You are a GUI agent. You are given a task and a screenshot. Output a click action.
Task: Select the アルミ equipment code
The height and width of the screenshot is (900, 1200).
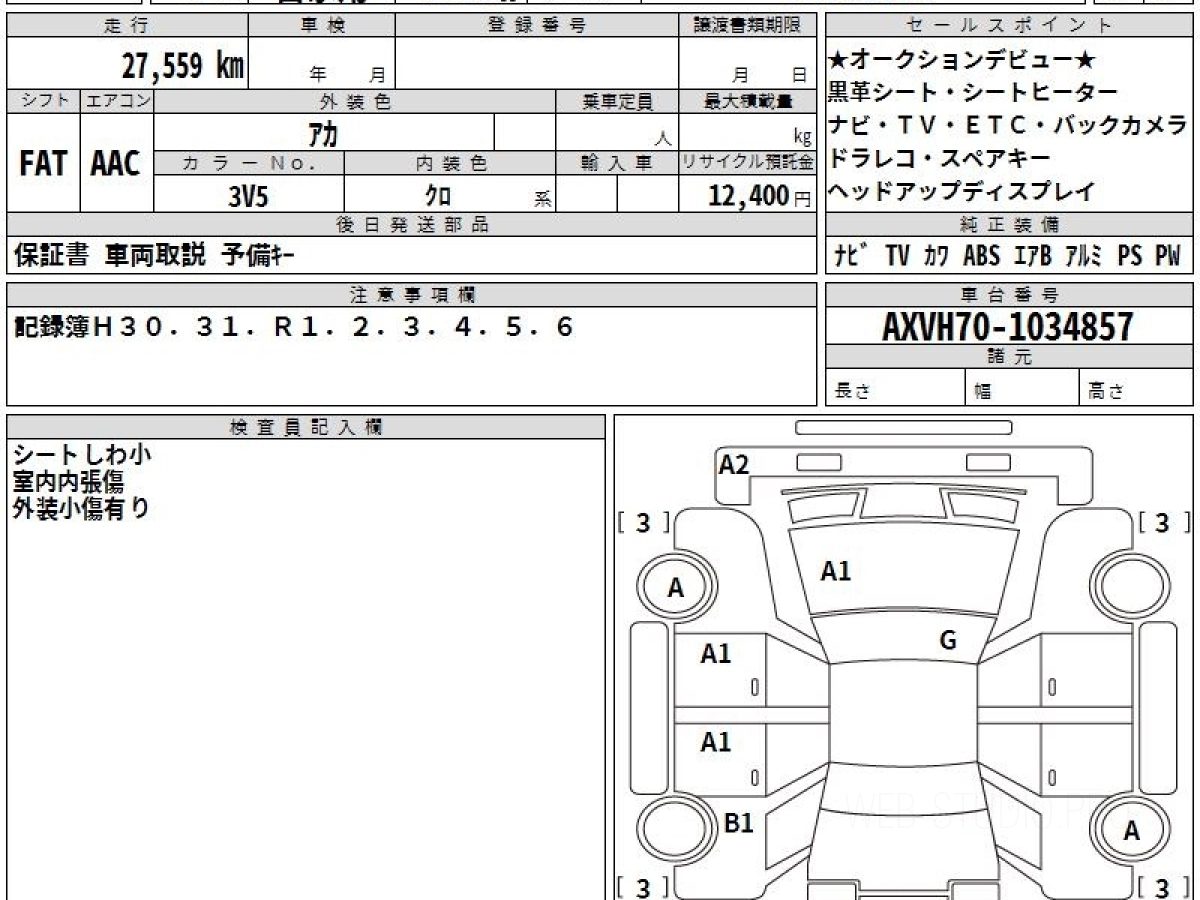[1084, 256]
